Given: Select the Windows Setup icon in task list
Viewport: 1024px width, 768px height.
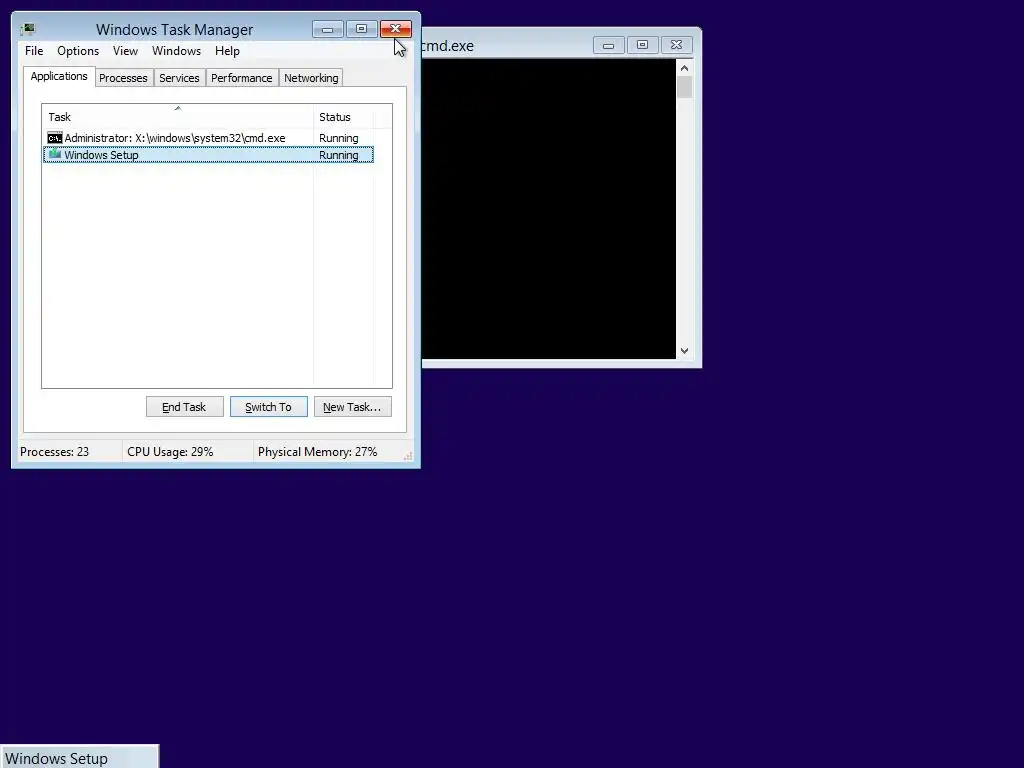Looking at the screenshot, I should click(55, 154).
